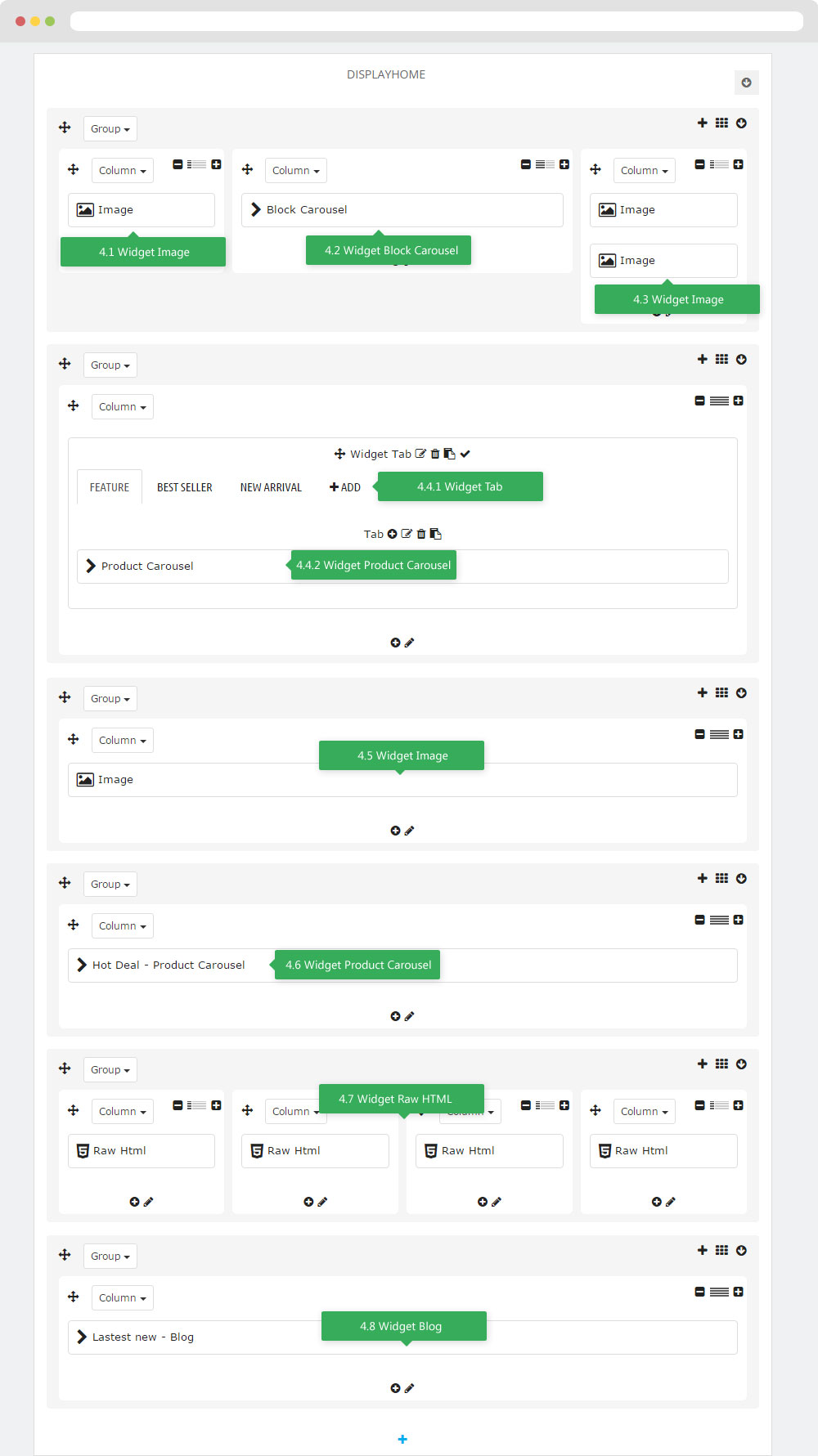Viewport: 818px width, 1456px height.
Task: Click the width plus on Hot Deal column
Action: tap(738, 920)
